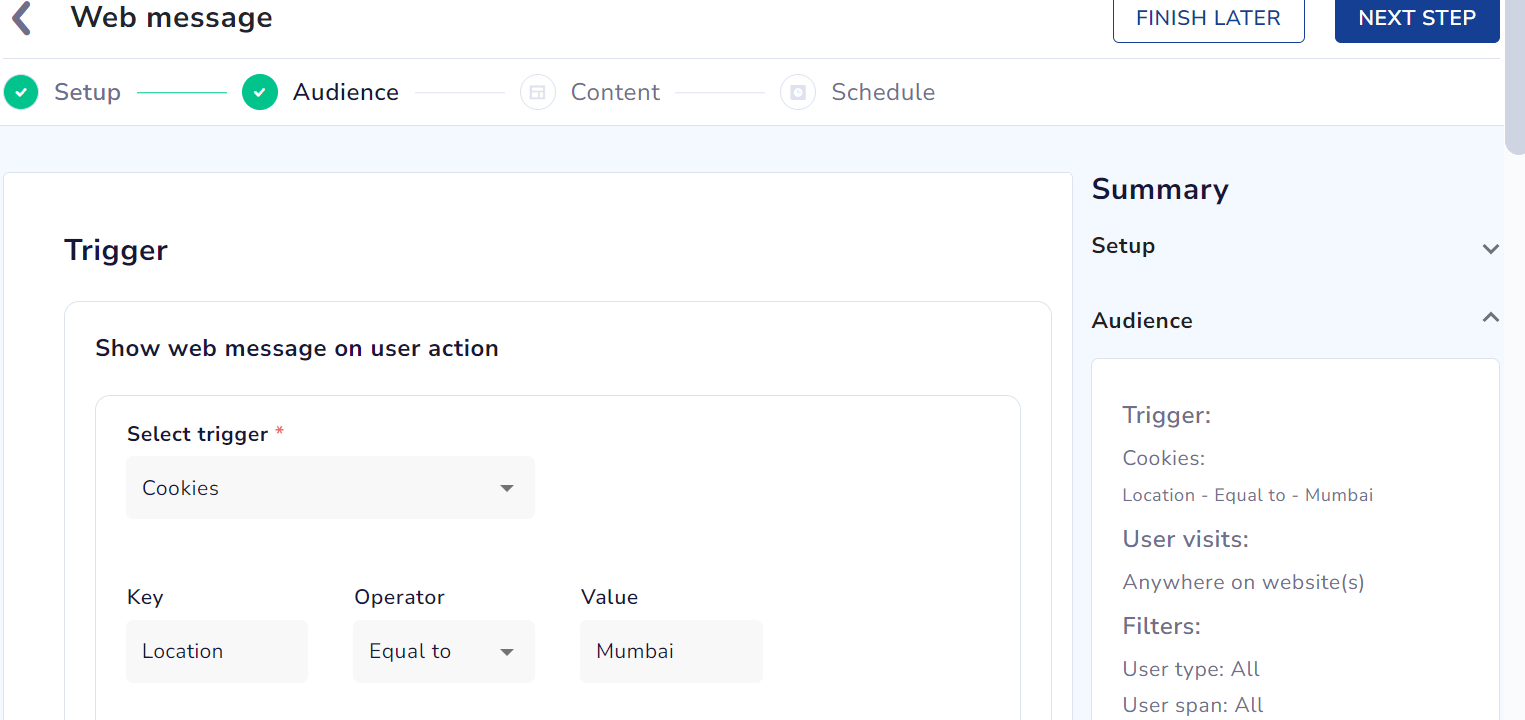Click the Schedule step icon

click(x=798, y=93)
